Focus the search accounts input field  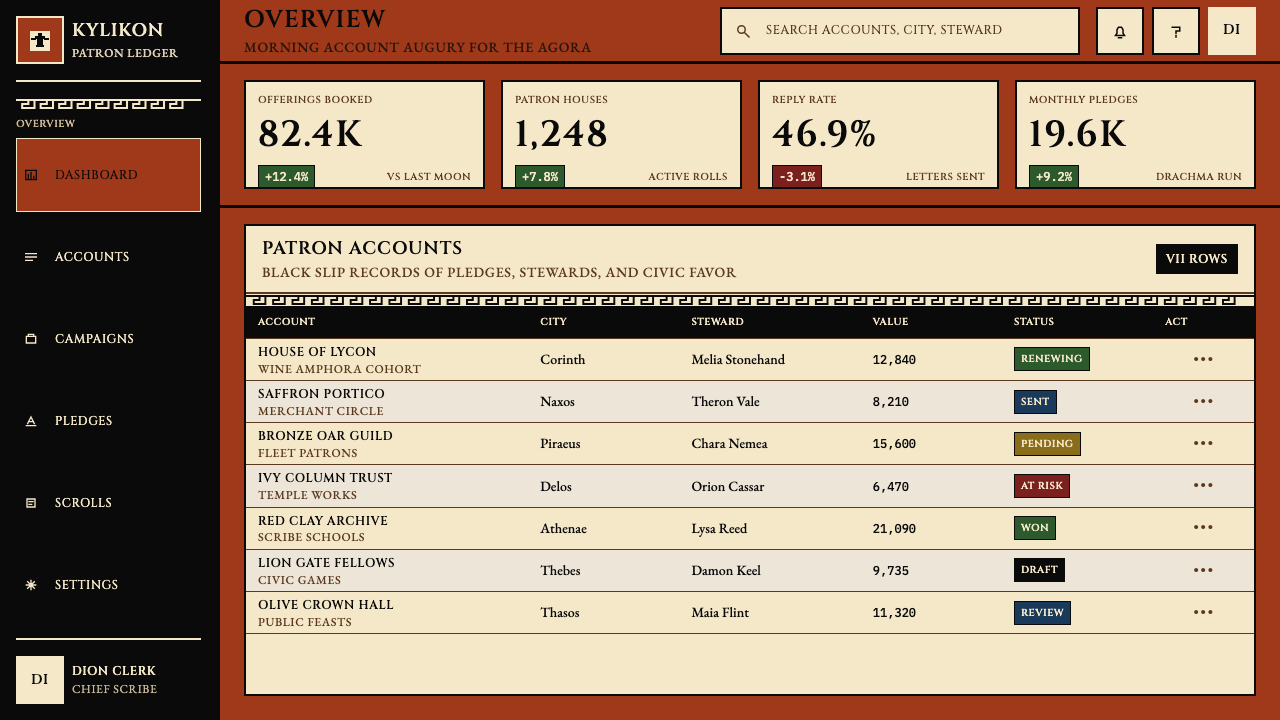pos(900,31)
